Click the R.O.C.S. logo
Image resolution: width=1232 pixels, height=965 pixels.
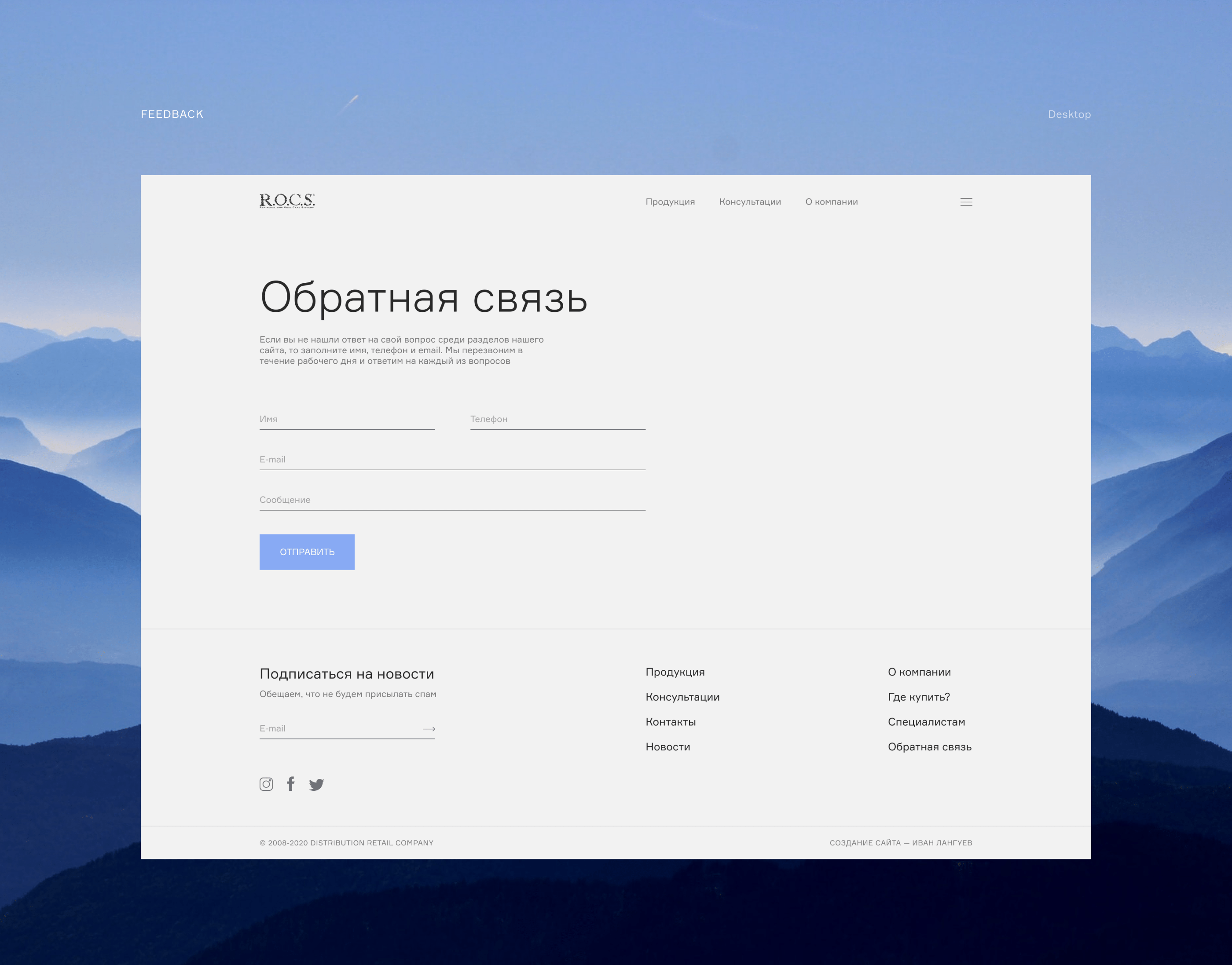287,201
